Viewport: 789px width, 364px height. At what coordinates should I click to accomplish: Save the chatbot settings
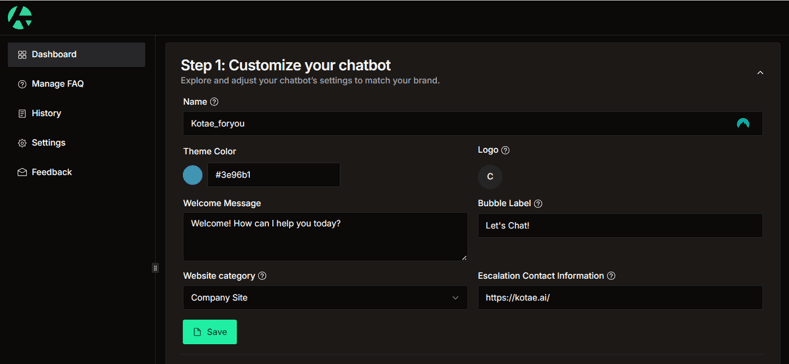[210, 332]
